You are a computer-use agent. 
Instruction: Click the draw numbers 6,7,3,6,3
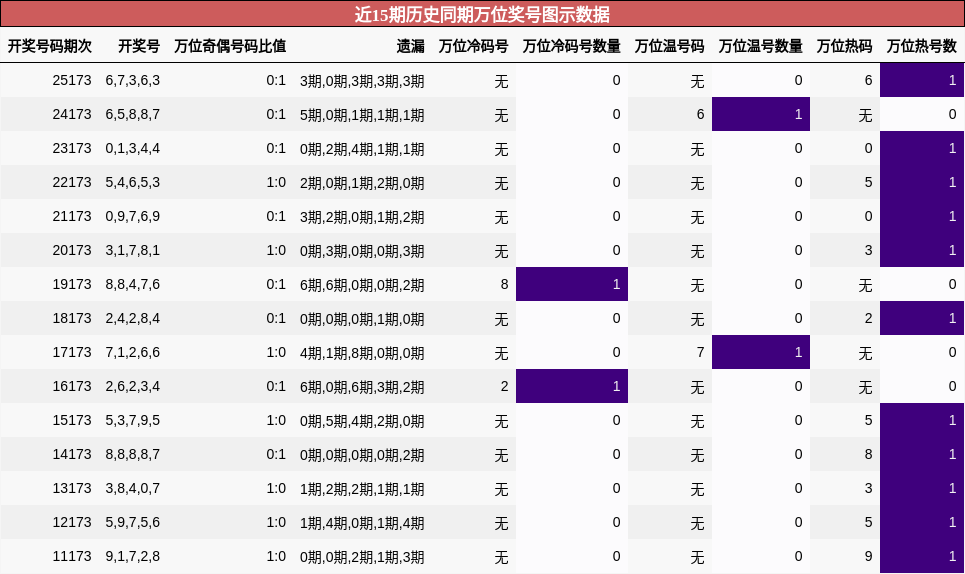[132, 81]
